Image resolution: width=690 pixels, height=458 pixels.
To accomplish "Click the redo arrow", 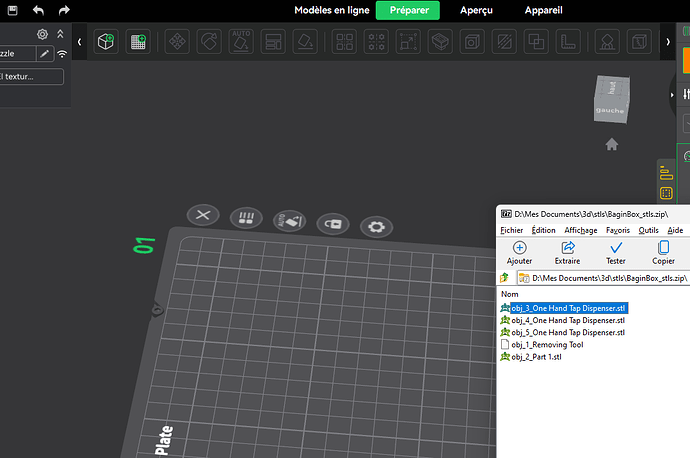I will [64, 10].
